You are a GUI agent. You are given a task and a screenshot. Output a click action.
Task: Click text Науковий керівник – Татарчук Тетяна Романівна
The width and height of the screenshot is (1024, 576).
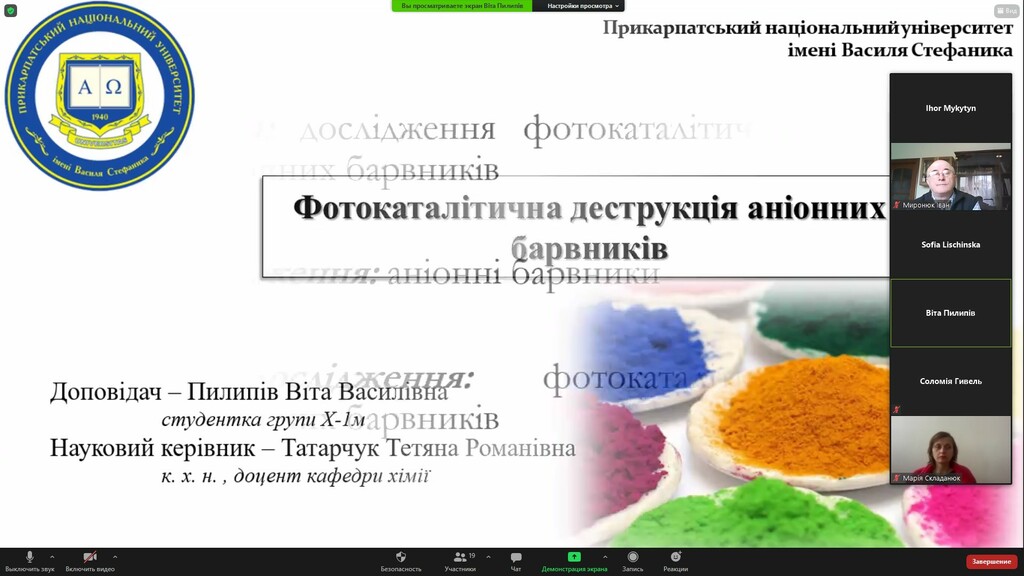tap(313, 448)
